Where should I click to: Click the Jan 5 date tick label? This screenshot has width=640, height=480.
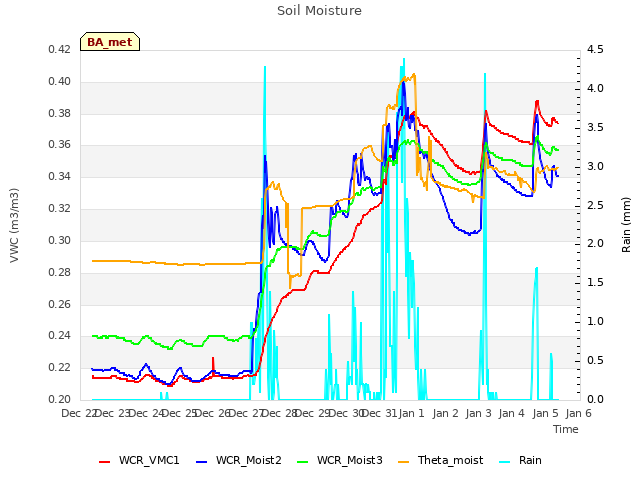[545, 413]
